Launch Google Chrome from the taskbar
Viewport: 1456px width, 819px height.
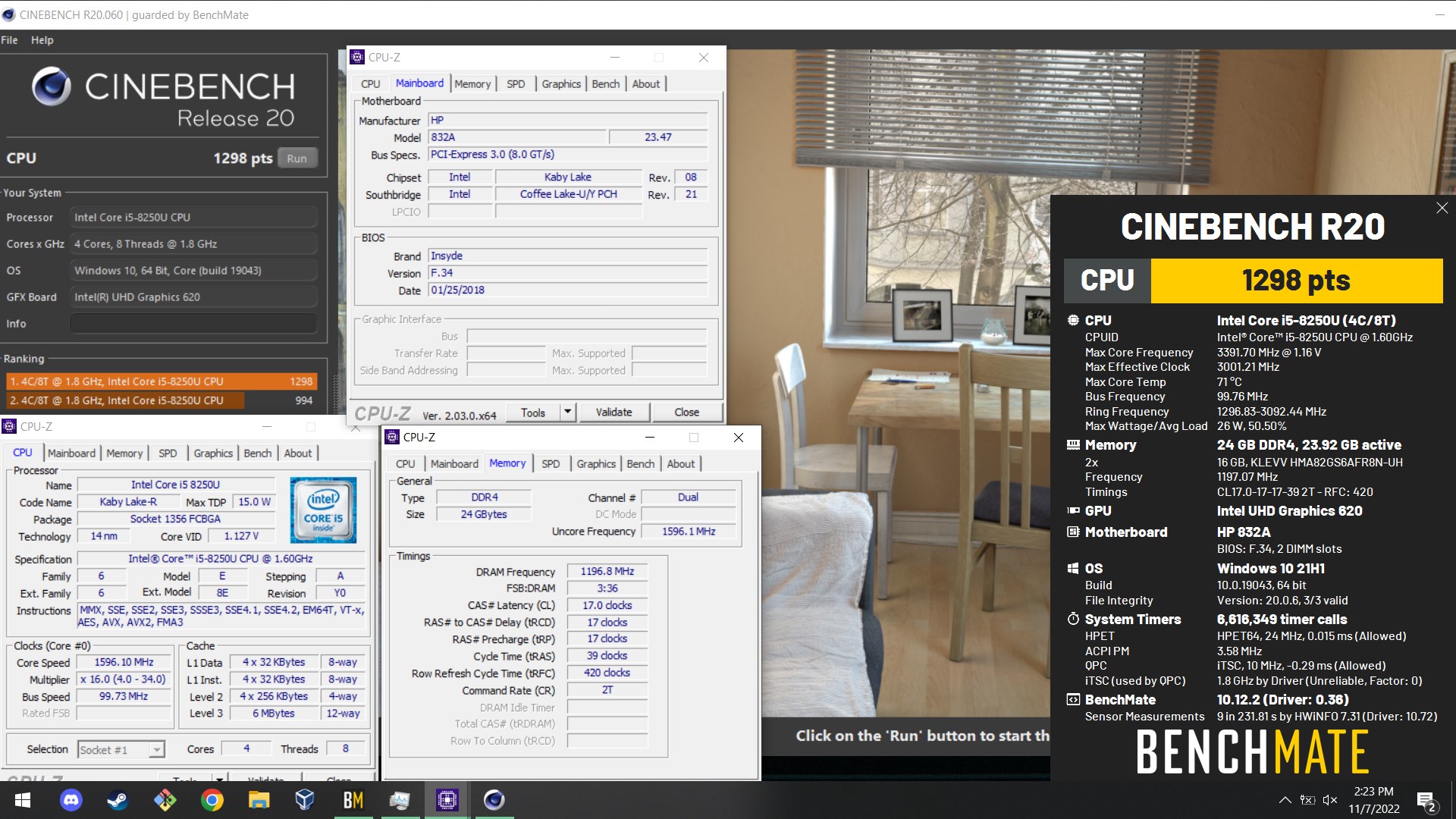tap(212, 800)
